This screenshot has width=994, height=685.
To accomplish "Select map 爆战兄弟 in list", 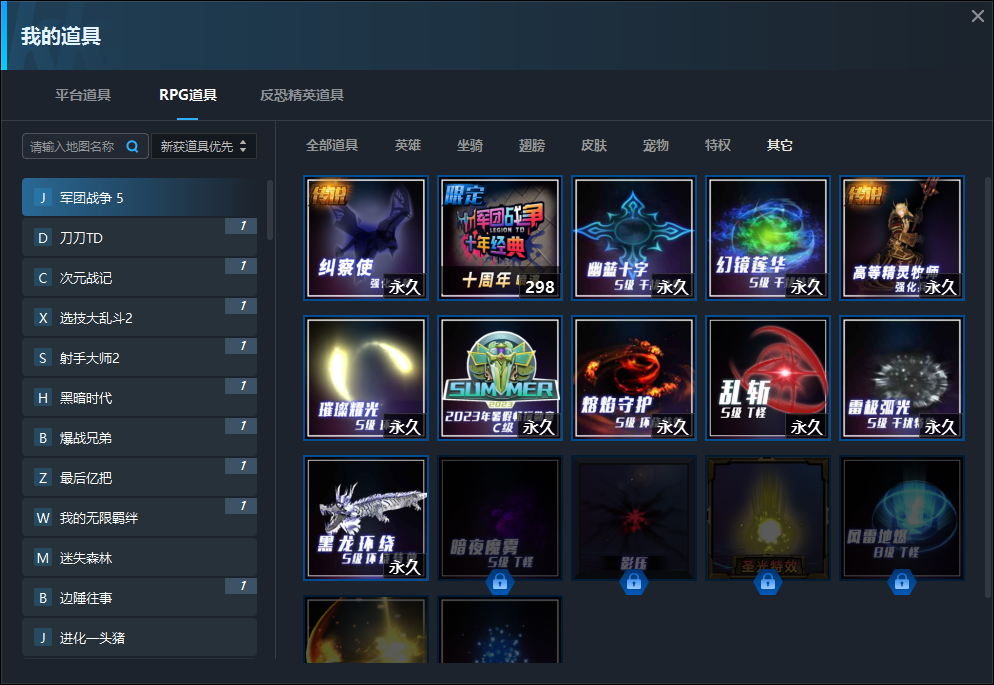I will [x=139, y=437].
